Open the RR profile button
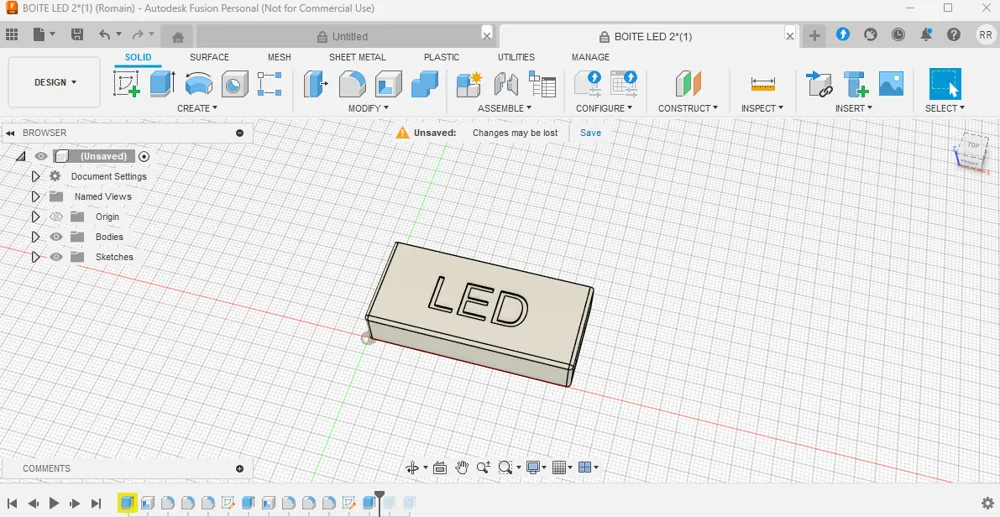The height and width of the screenshot is (517, 1000). [985, 35]
